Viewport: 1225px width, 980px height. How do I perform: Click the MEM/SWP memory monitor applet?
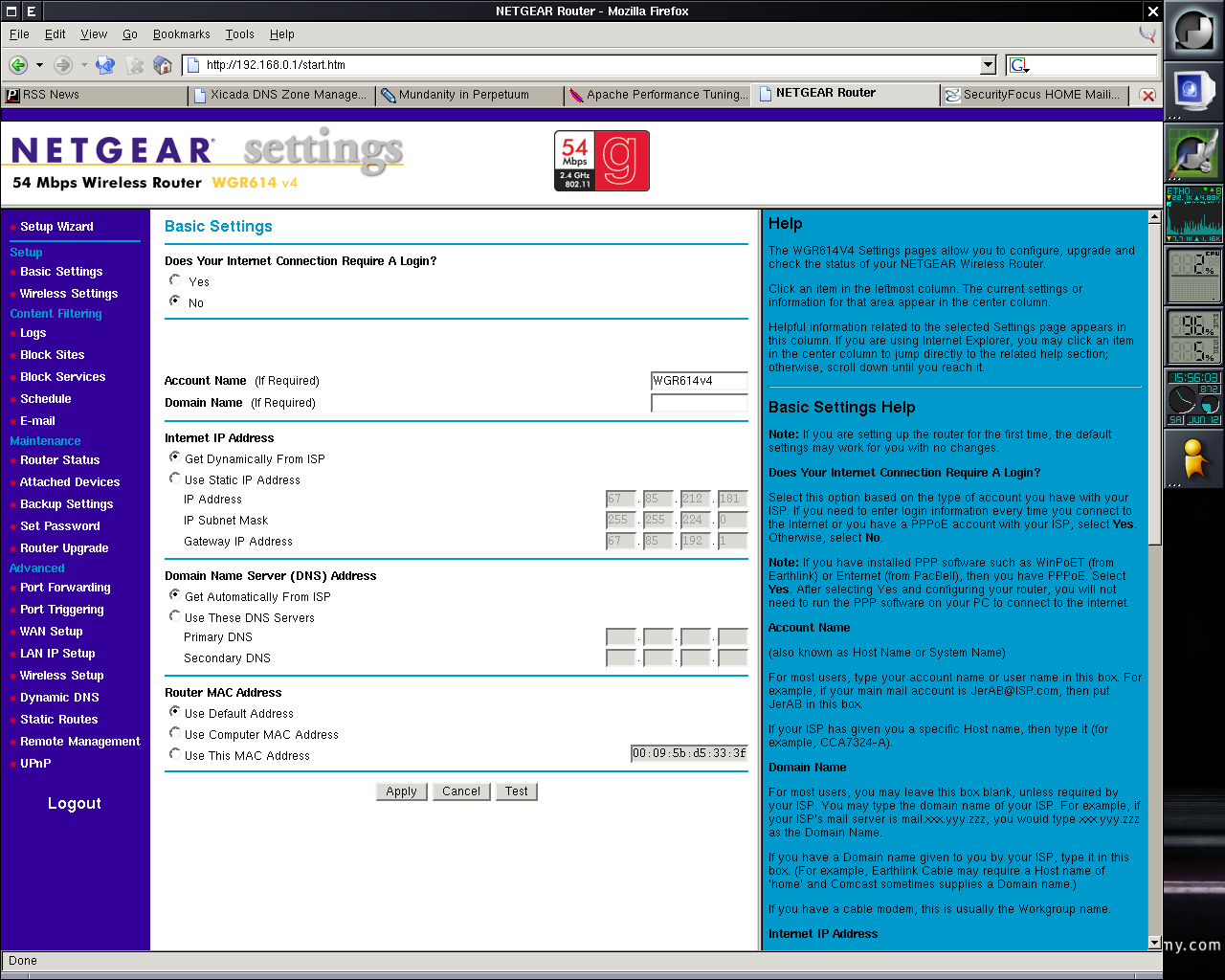tap(1193, 337)
